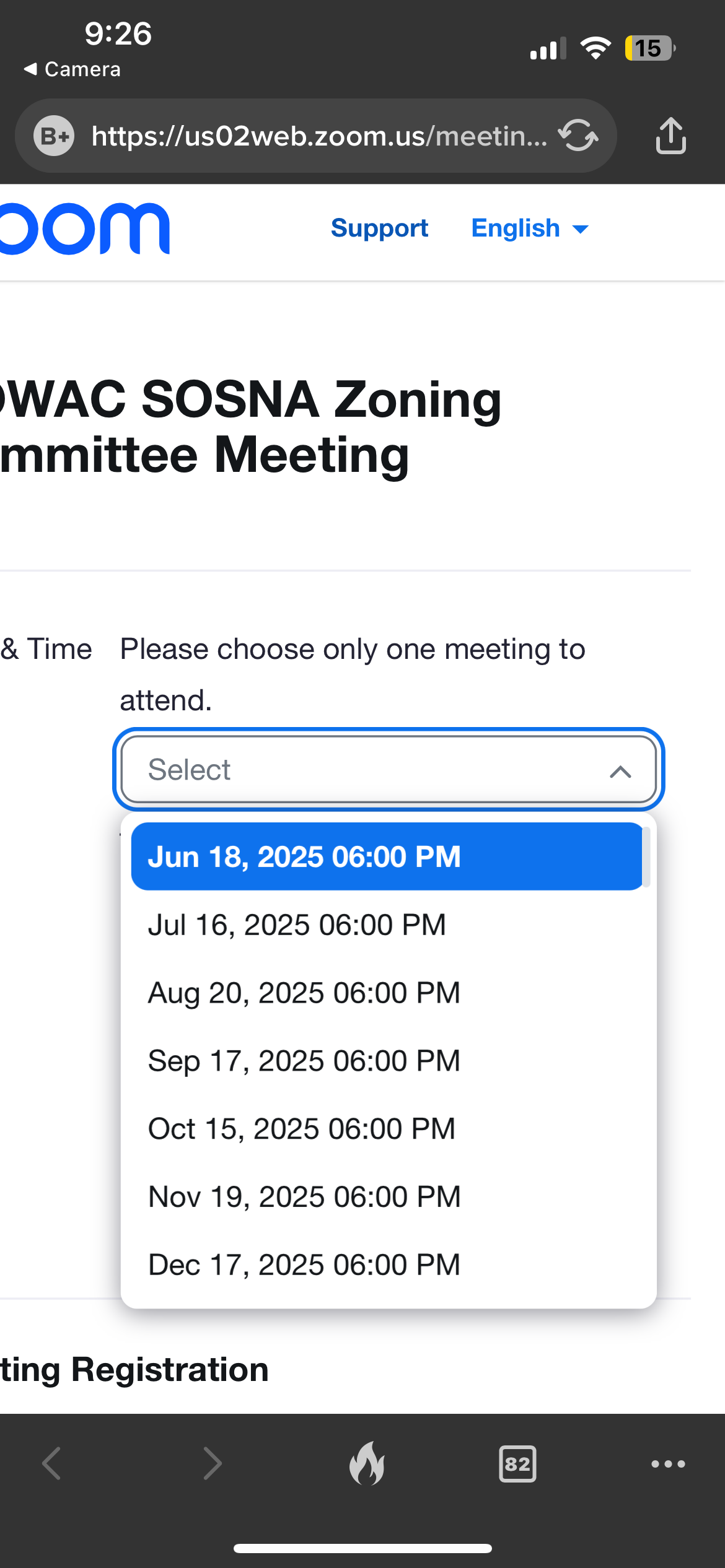The width and height of the screenshot is (725, 1568).
Task: Open the Support link
Action: click(x=379, y=228)
